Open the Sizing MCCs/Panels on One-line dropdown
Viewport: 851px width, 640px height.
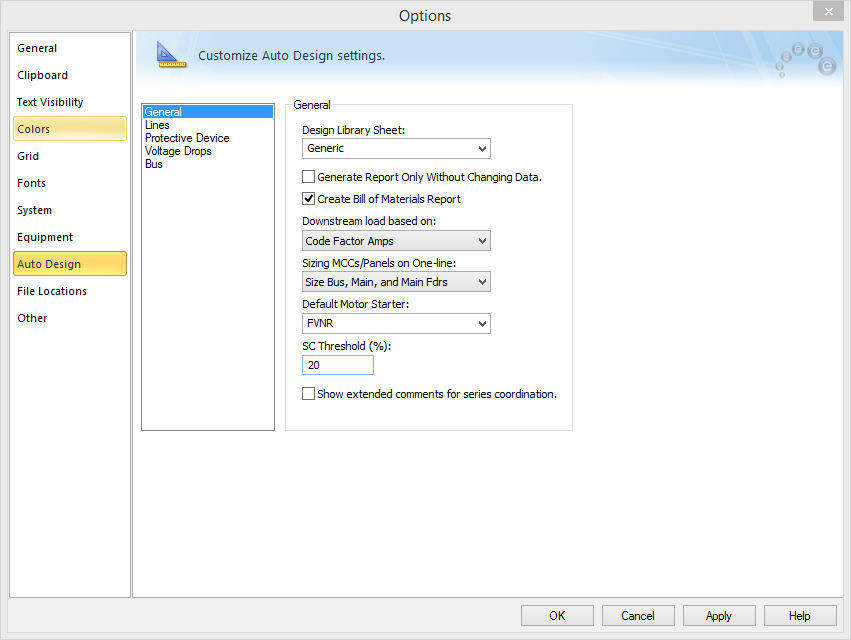(396, 283)
